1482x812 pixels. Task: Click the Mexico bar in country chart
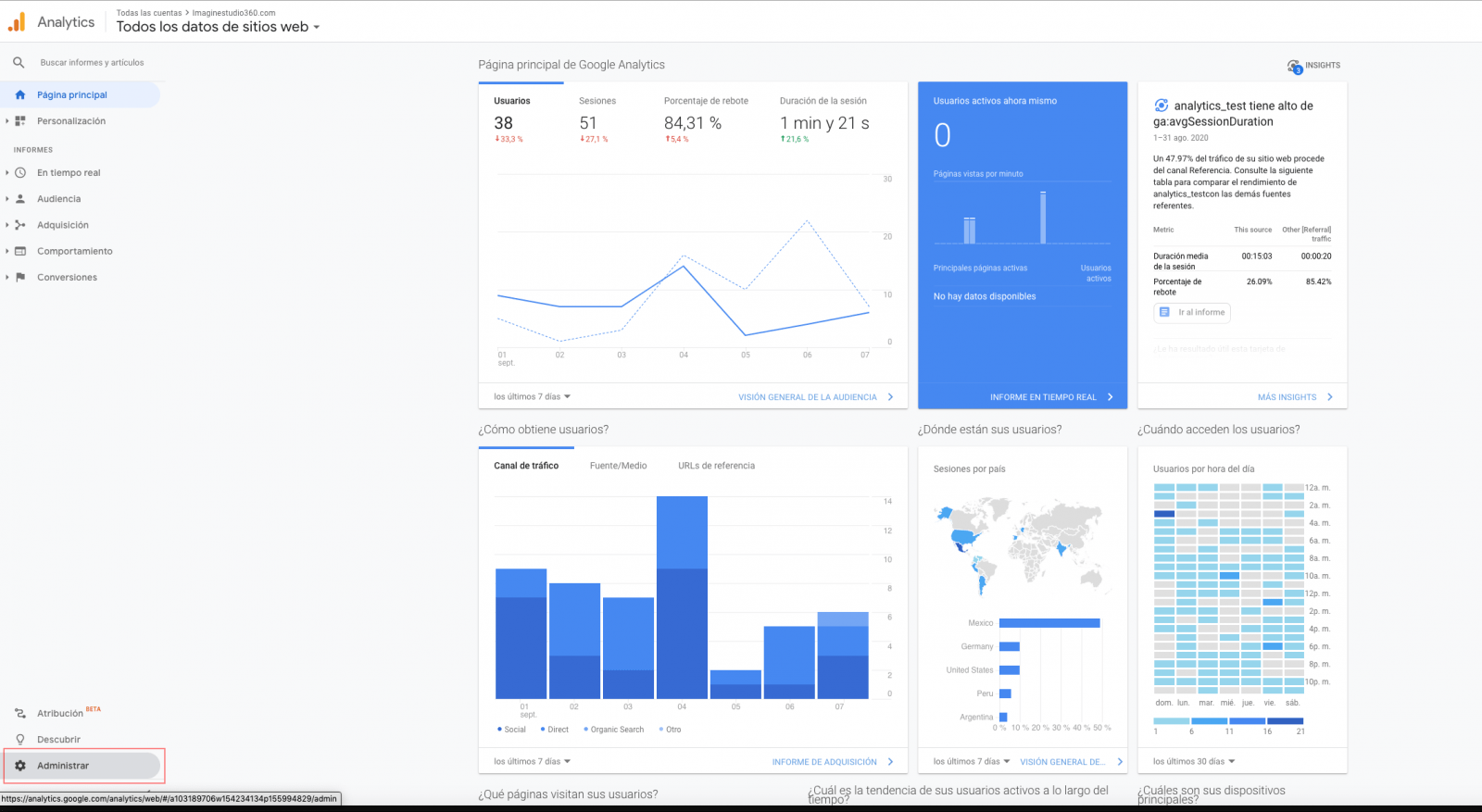click(x=1049, y=623)
